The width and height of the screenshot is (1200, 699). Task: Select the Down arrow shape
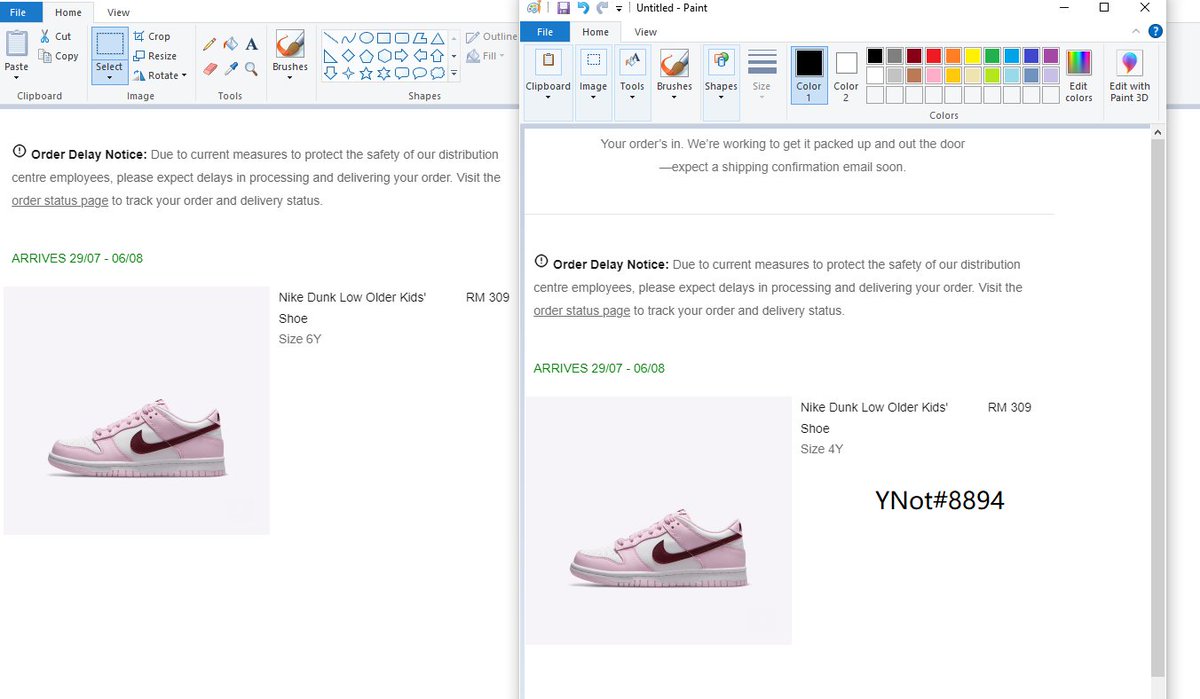[x=330, y=73]
